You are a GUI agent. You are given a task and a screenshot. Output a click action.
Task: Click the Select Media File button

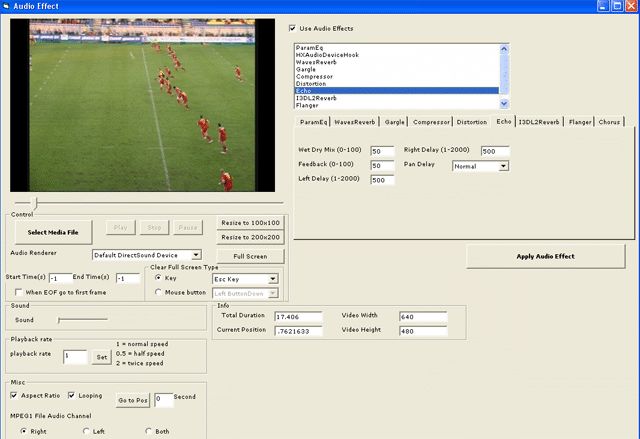[53, 232]
